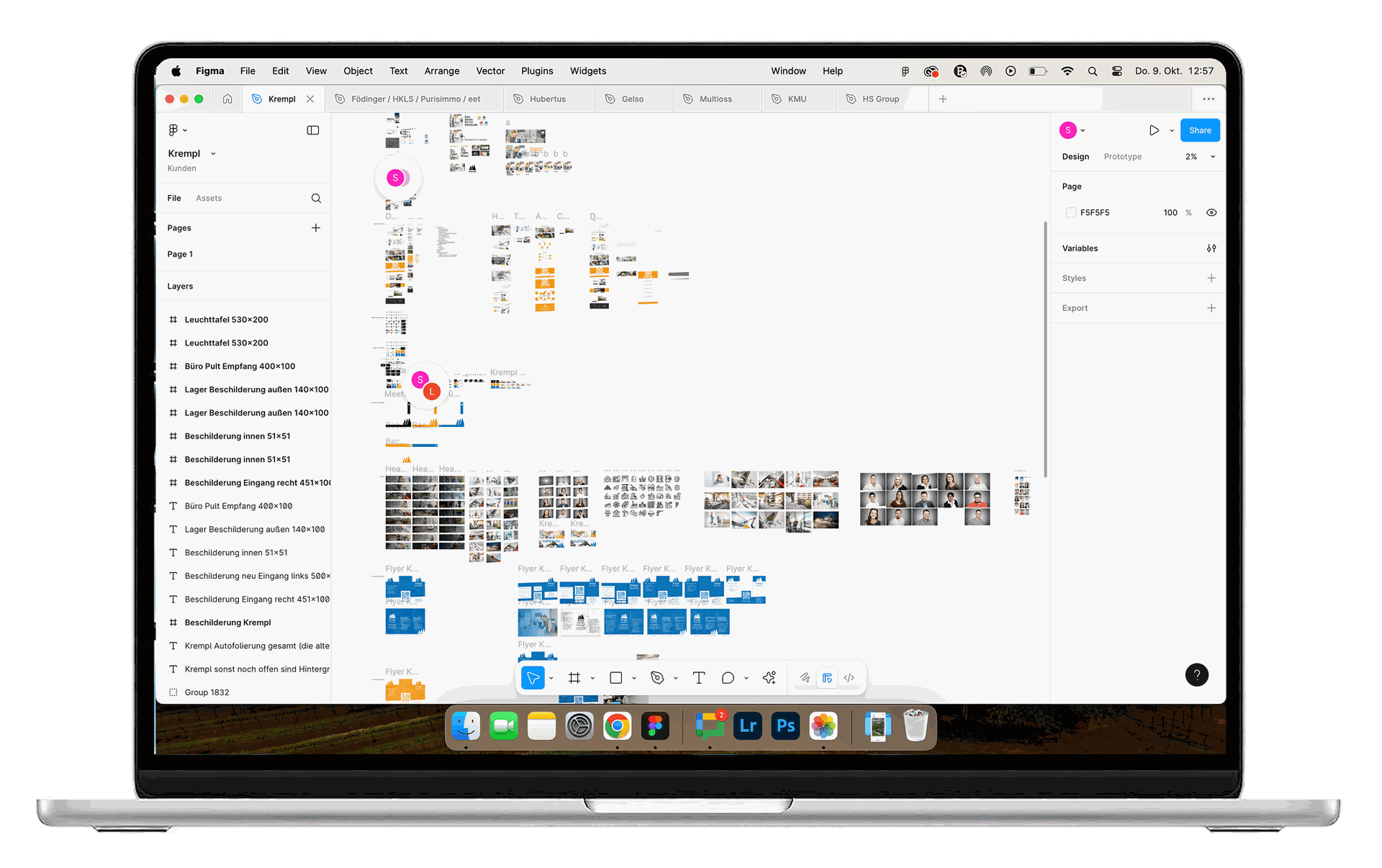Open the Rectangle shape tools dropdown arrow
Viewport: 1382px width, 868px height.
[634, 678]
